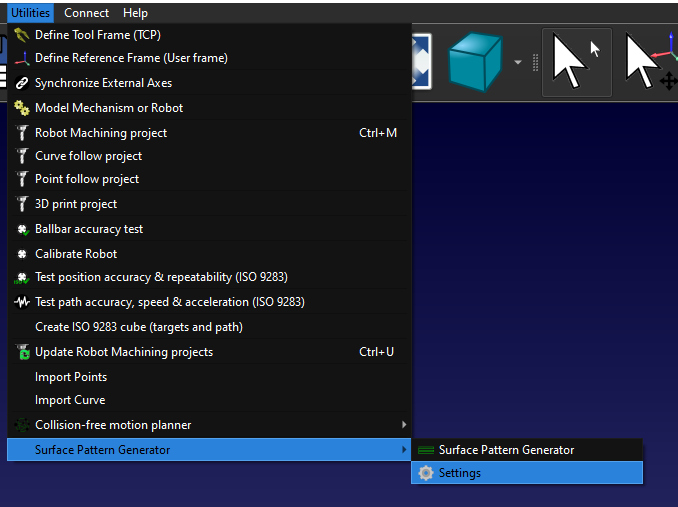Click the Reference Frame axes icon
The image size is (678, 507).
[22, 58]
